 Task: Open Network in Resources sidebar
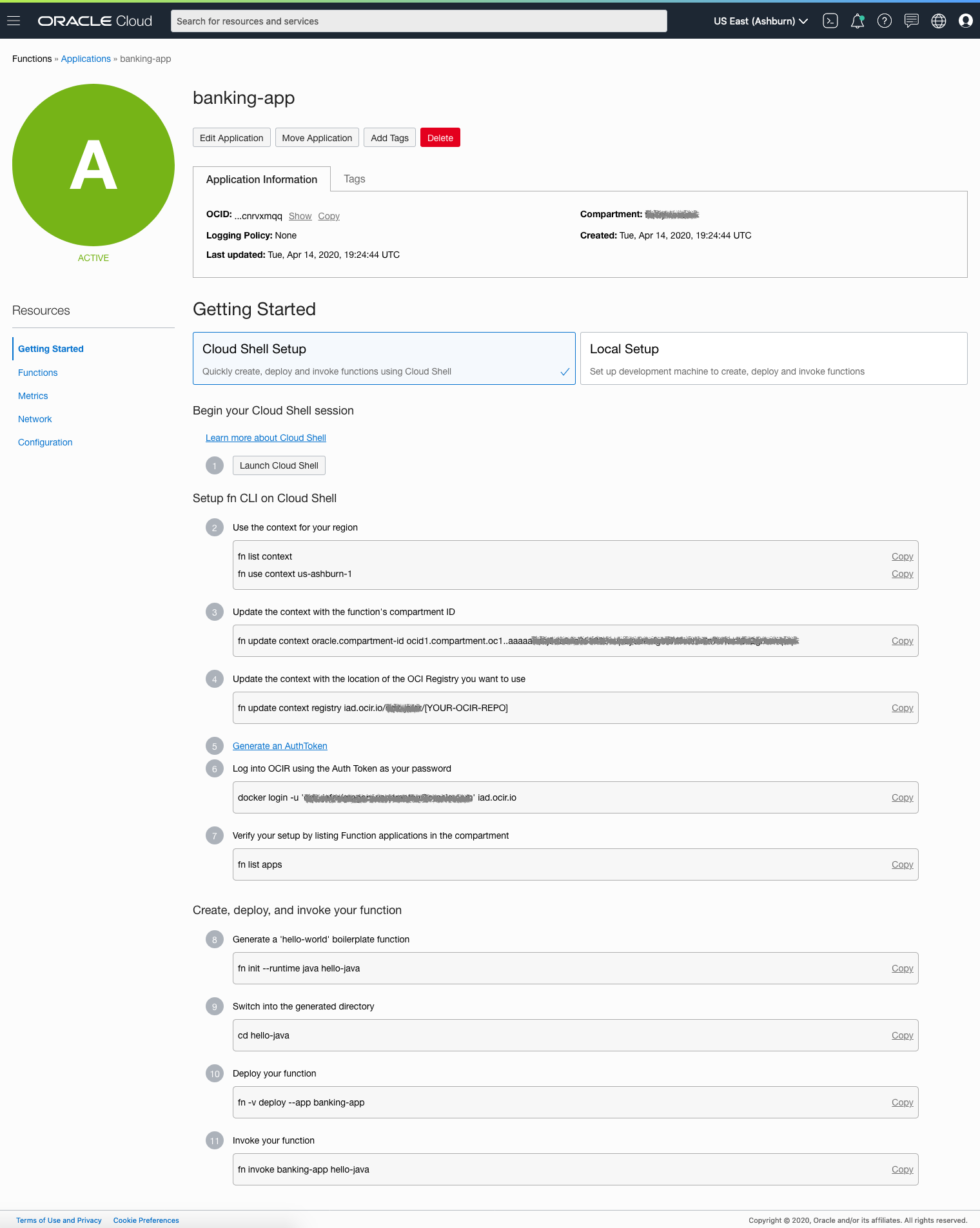point(35,419)
